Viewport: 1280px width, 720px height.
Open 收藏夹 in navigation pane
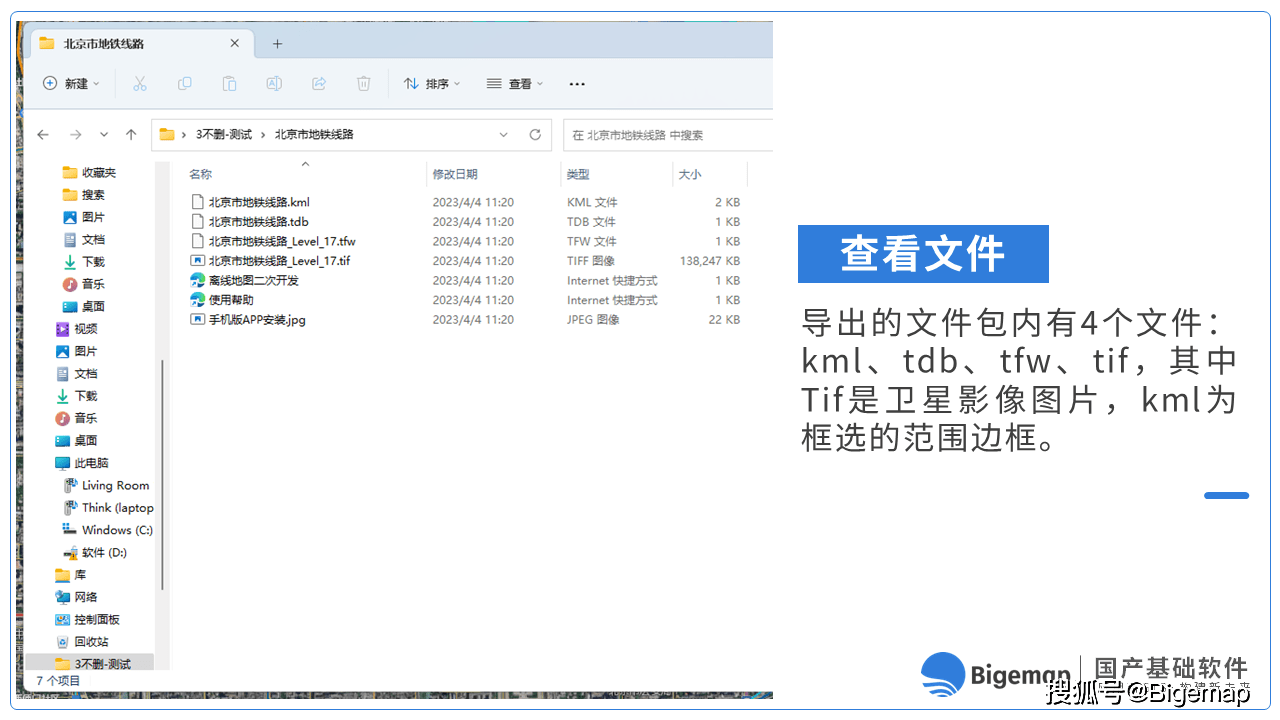coord(99,173)
